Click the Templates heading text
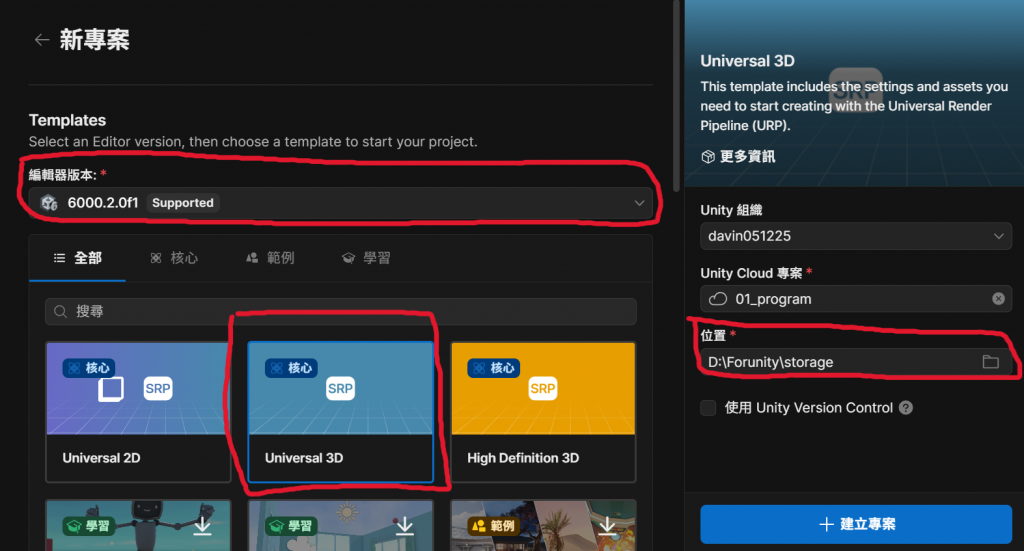Screen dimensions: 1024x551 67,120
